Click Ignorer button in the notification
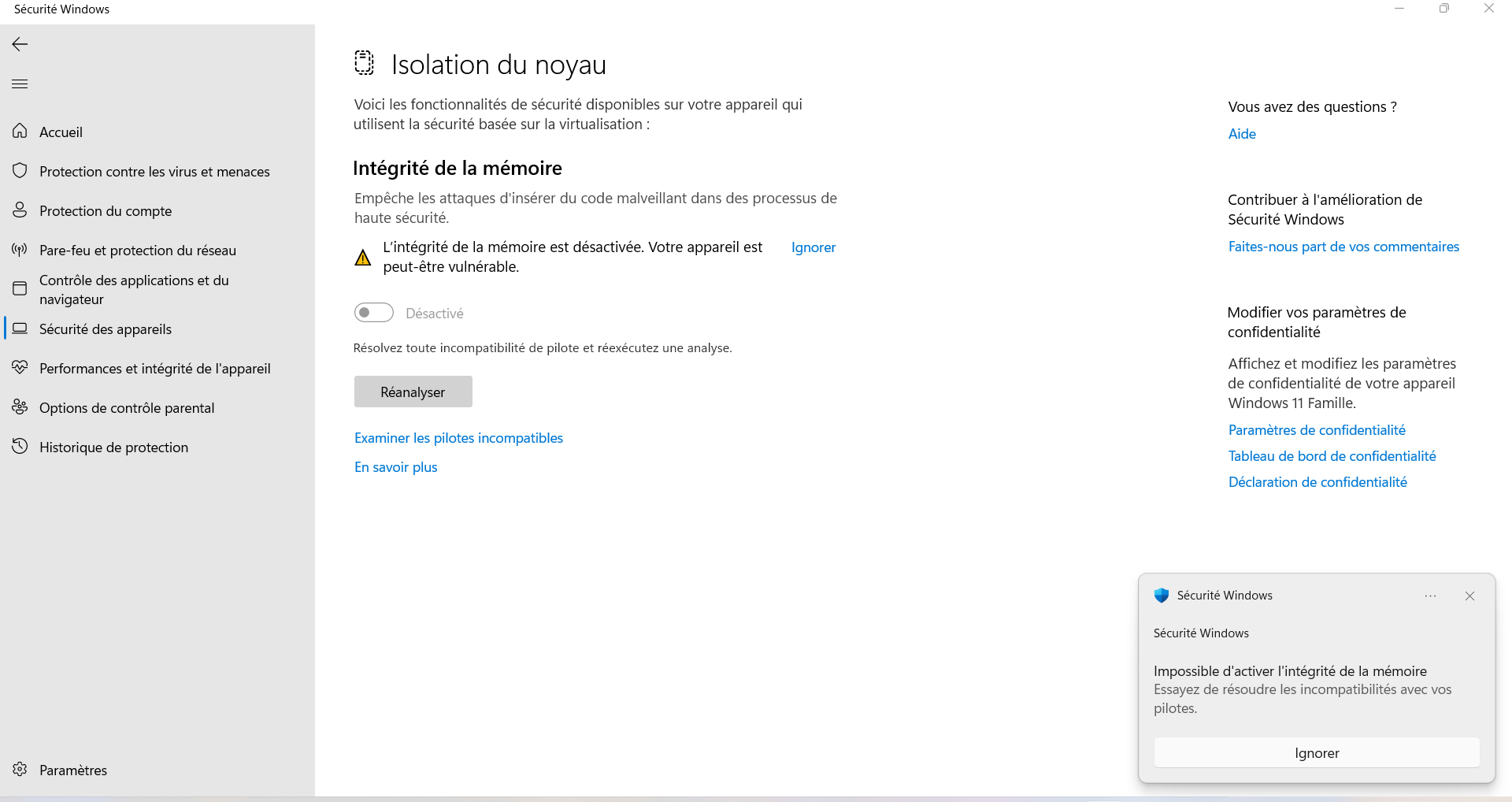Screen dimensions: 1512x802 (1317, 753)
